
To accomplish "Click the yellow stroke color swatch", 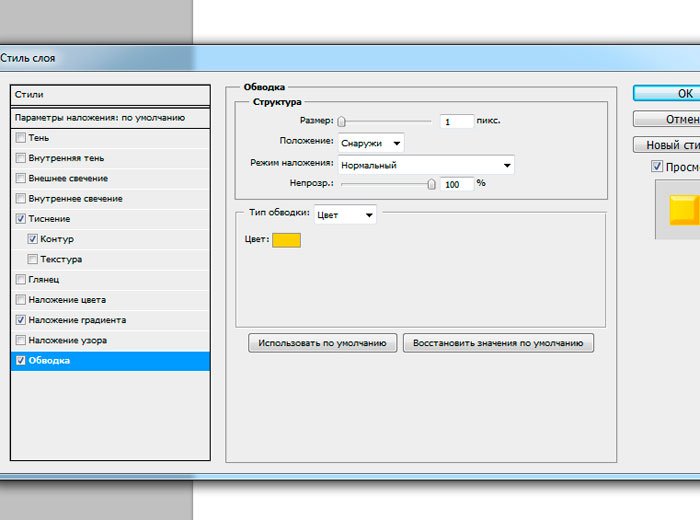I will point(286,240).
